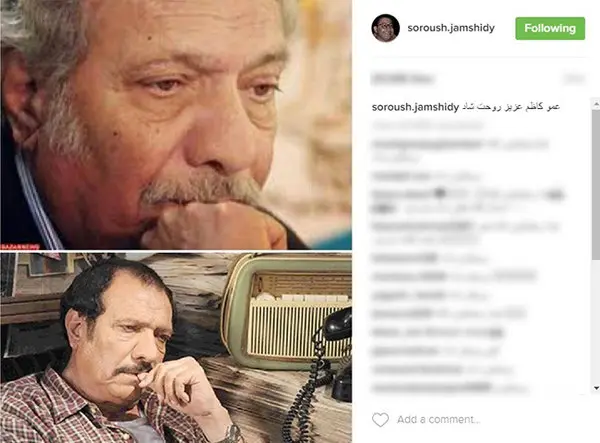Image resolution: width=600 pixels, height=443 pixels.
Task: Click the blurred post timestamp beside likes
Action: pos(574,78)
